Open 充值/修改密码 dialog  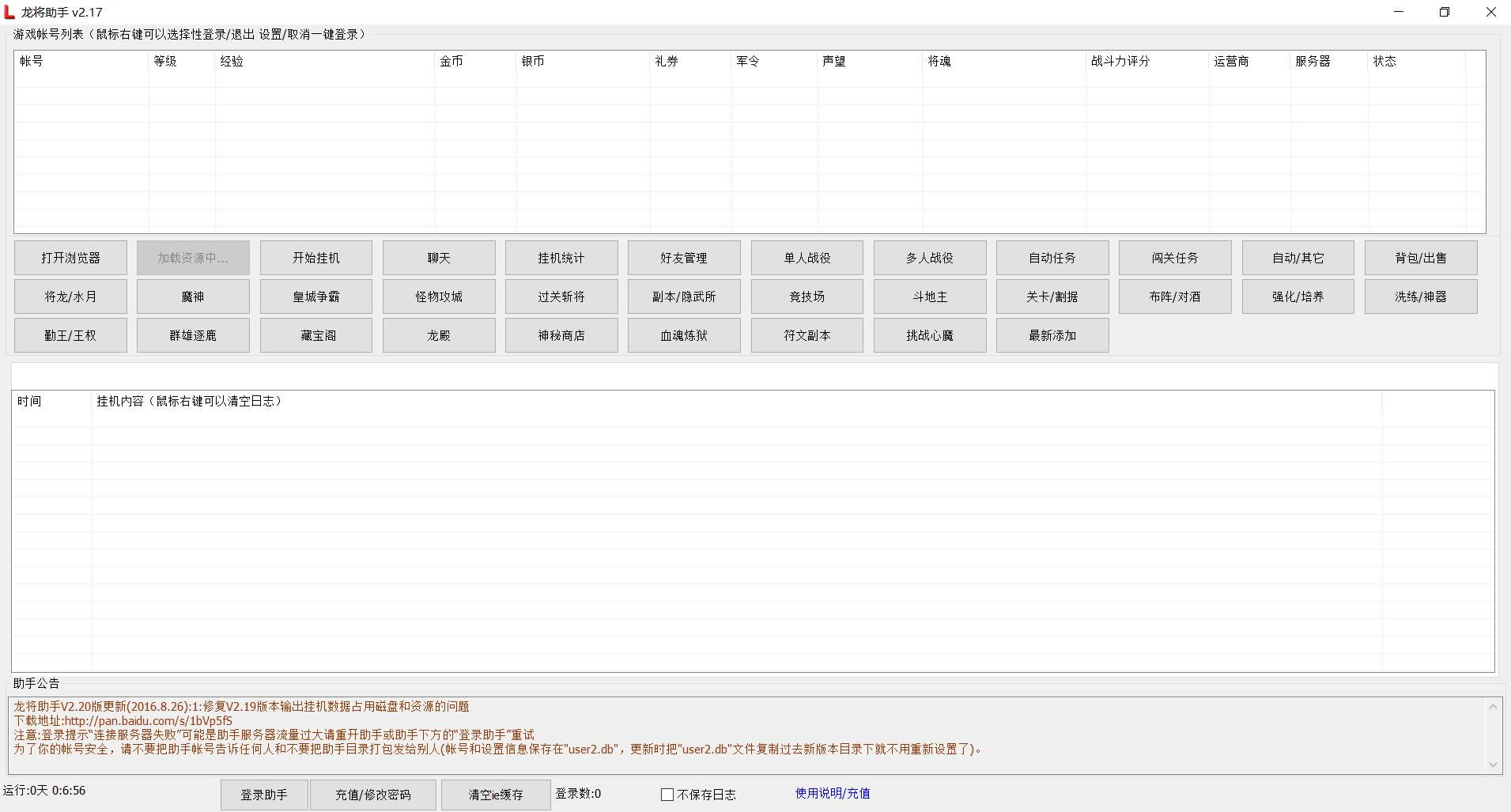click(x=373, y=795)
